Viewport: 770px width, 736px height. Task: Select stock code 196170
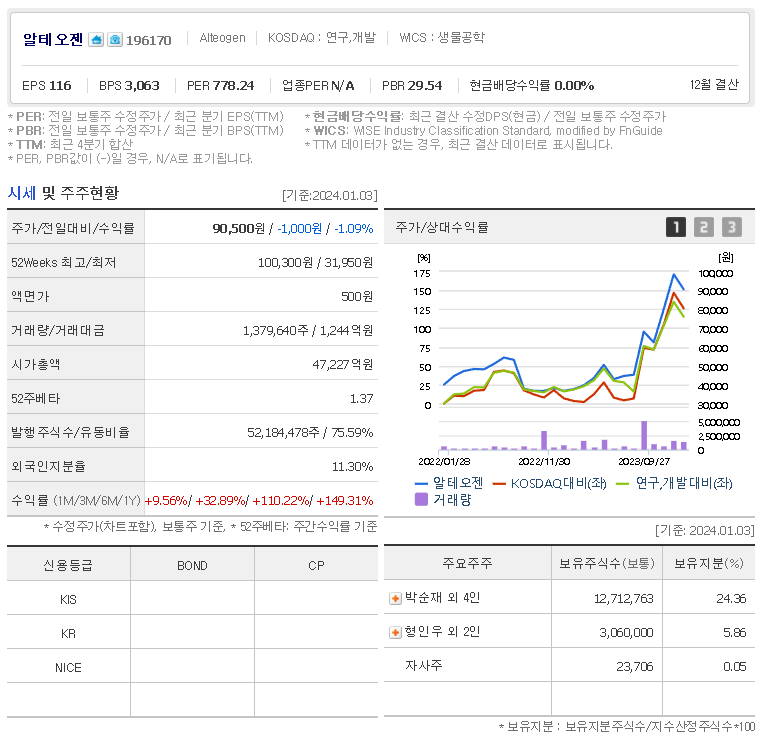149,40
